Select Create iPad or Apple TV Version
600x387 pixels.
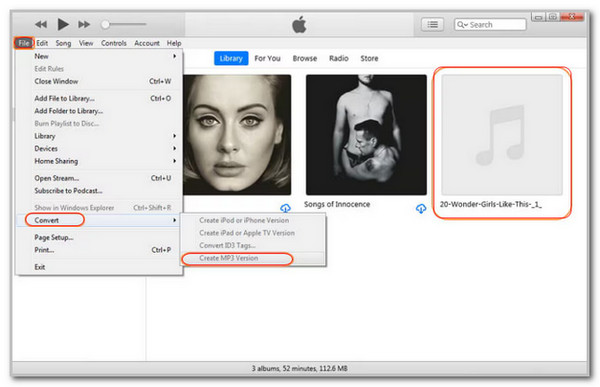click(253, 233)
